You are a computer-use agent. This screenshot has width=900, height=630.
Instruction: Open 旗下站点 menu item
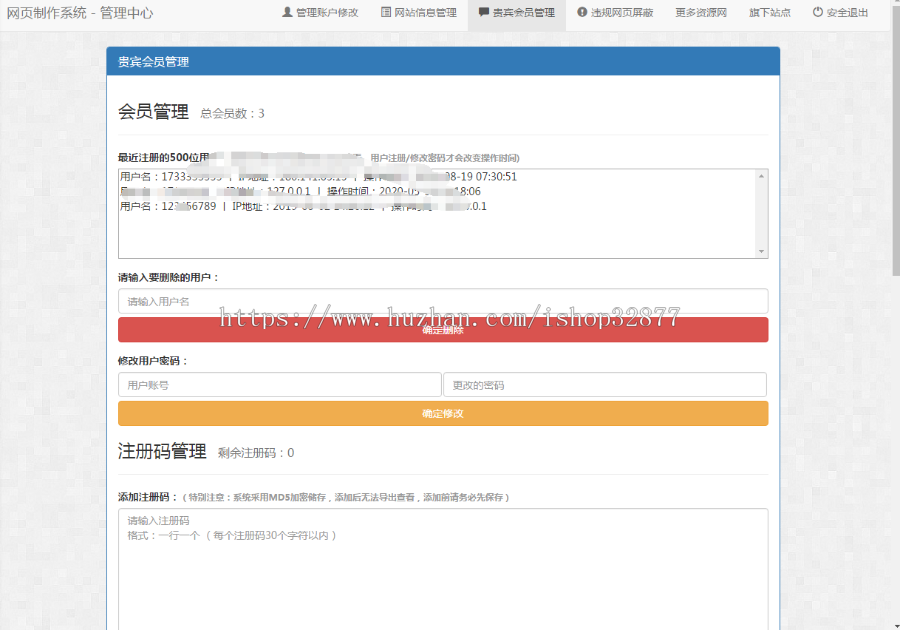coord(770,13)
